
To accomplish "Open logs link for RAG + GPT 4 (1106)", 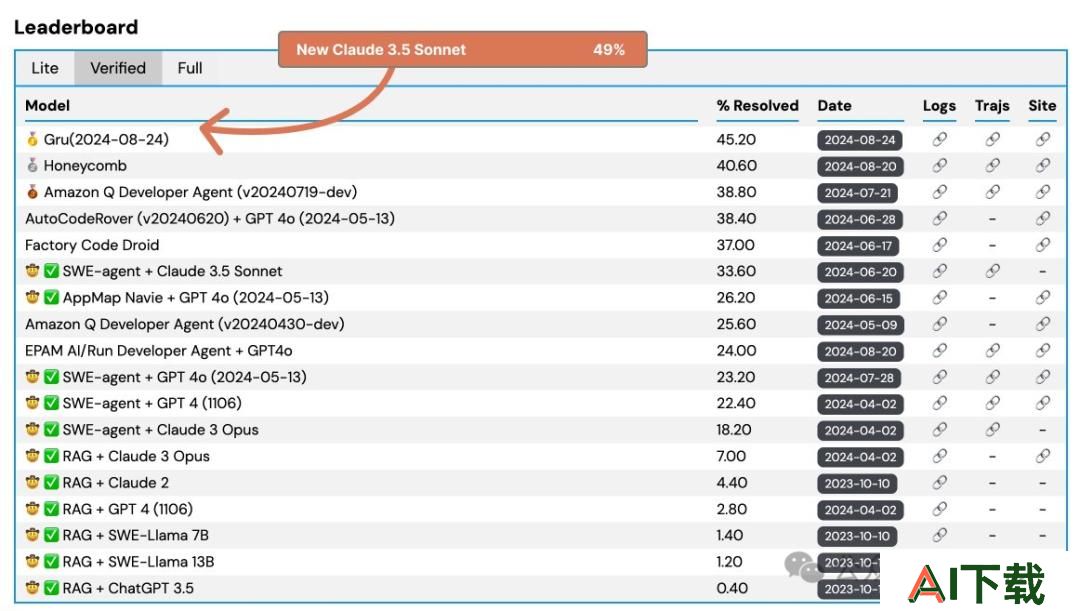I will (939, 510).
